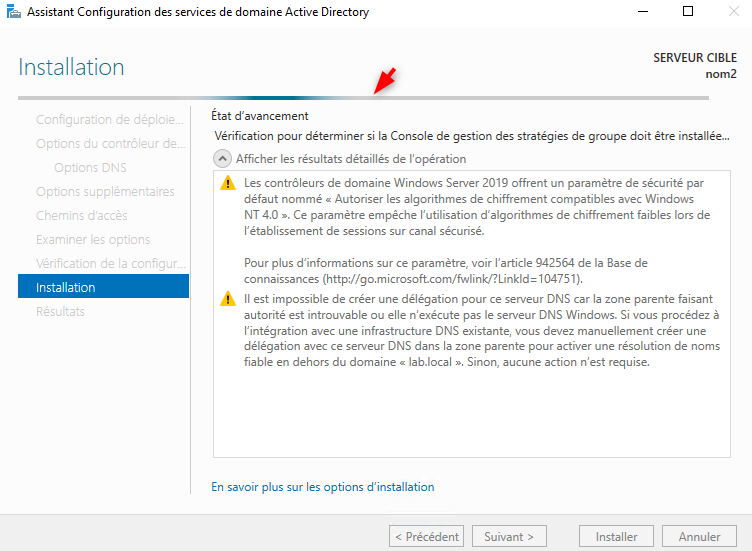Open 'Vérification de la configur...' step
The image size is (752, 551).
111,263
